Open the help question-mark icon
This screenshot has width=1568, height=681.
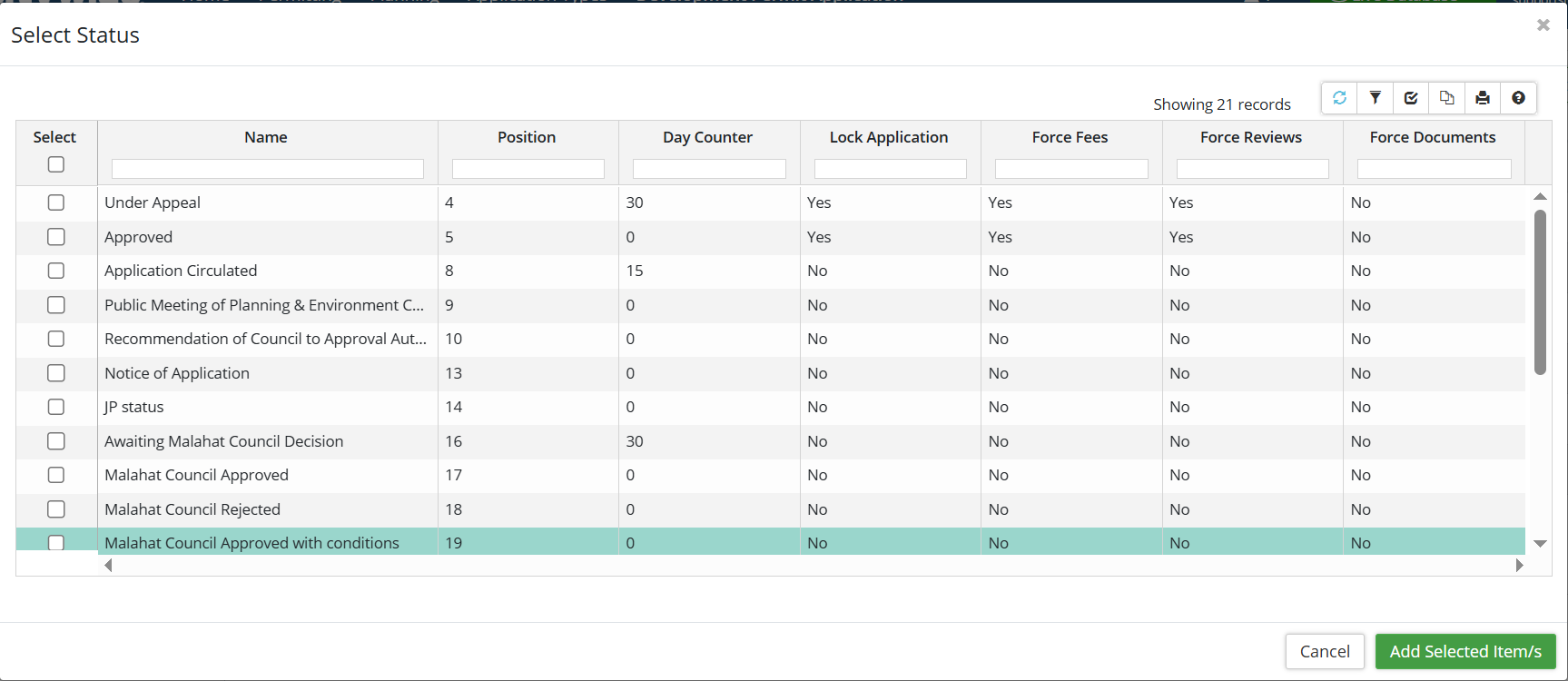1518,98
